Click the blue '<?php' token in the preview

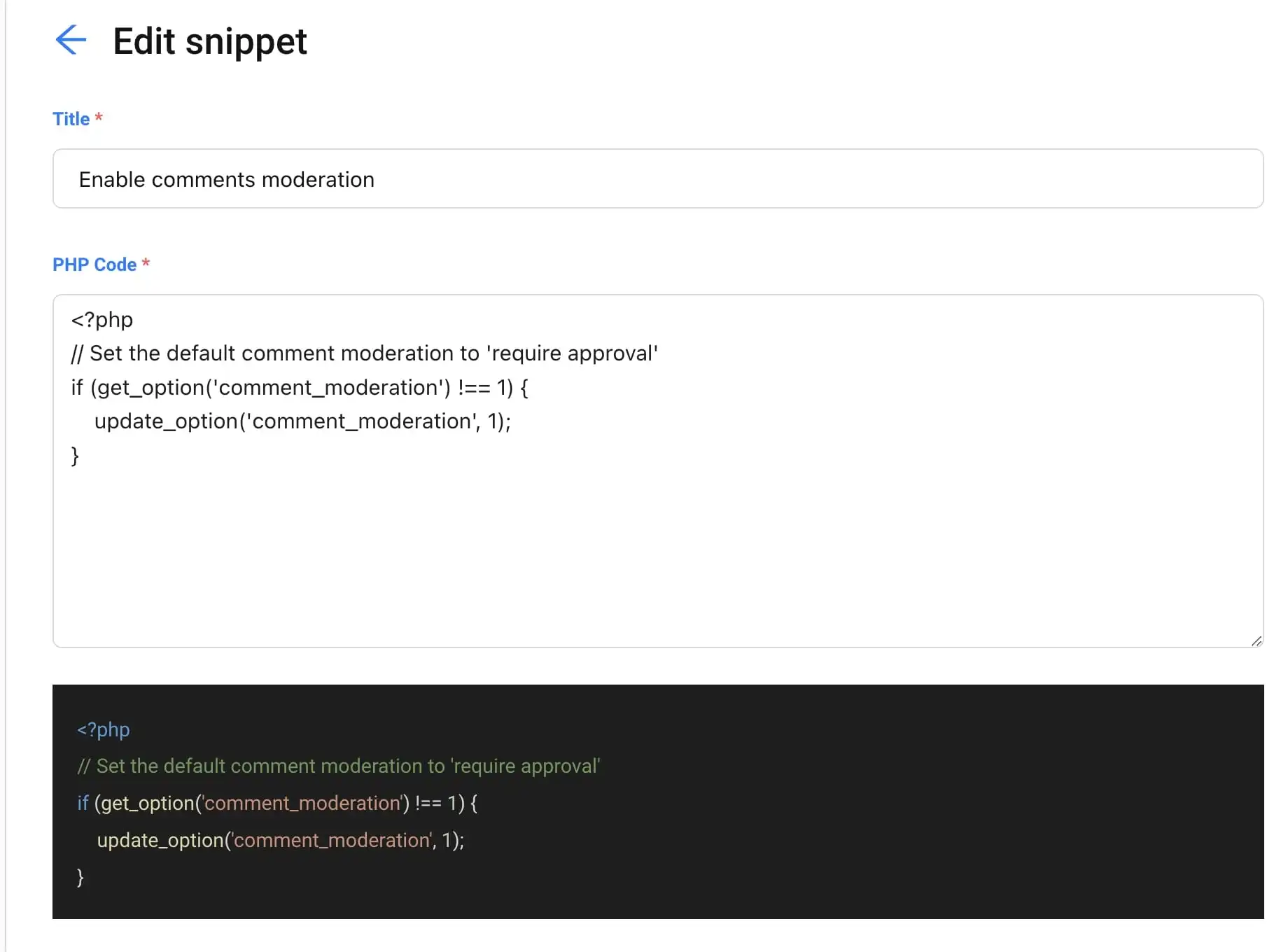(103, 729)
